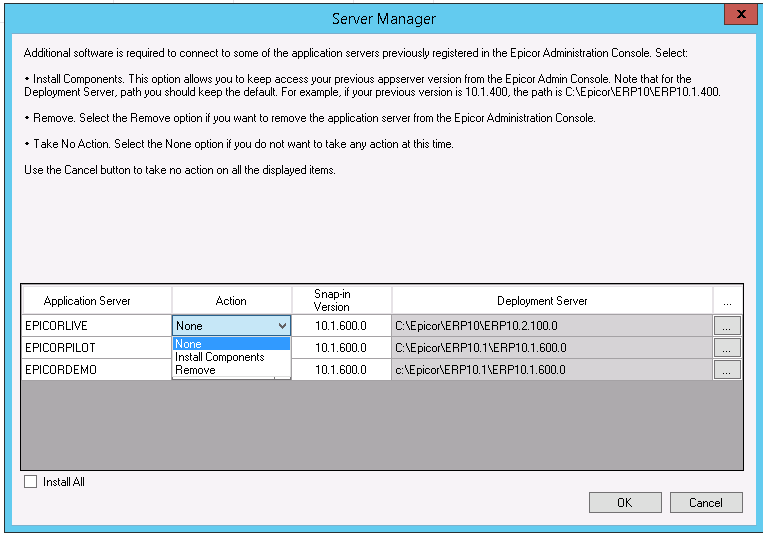Confirm with the OK button

[x=625, y=502]
